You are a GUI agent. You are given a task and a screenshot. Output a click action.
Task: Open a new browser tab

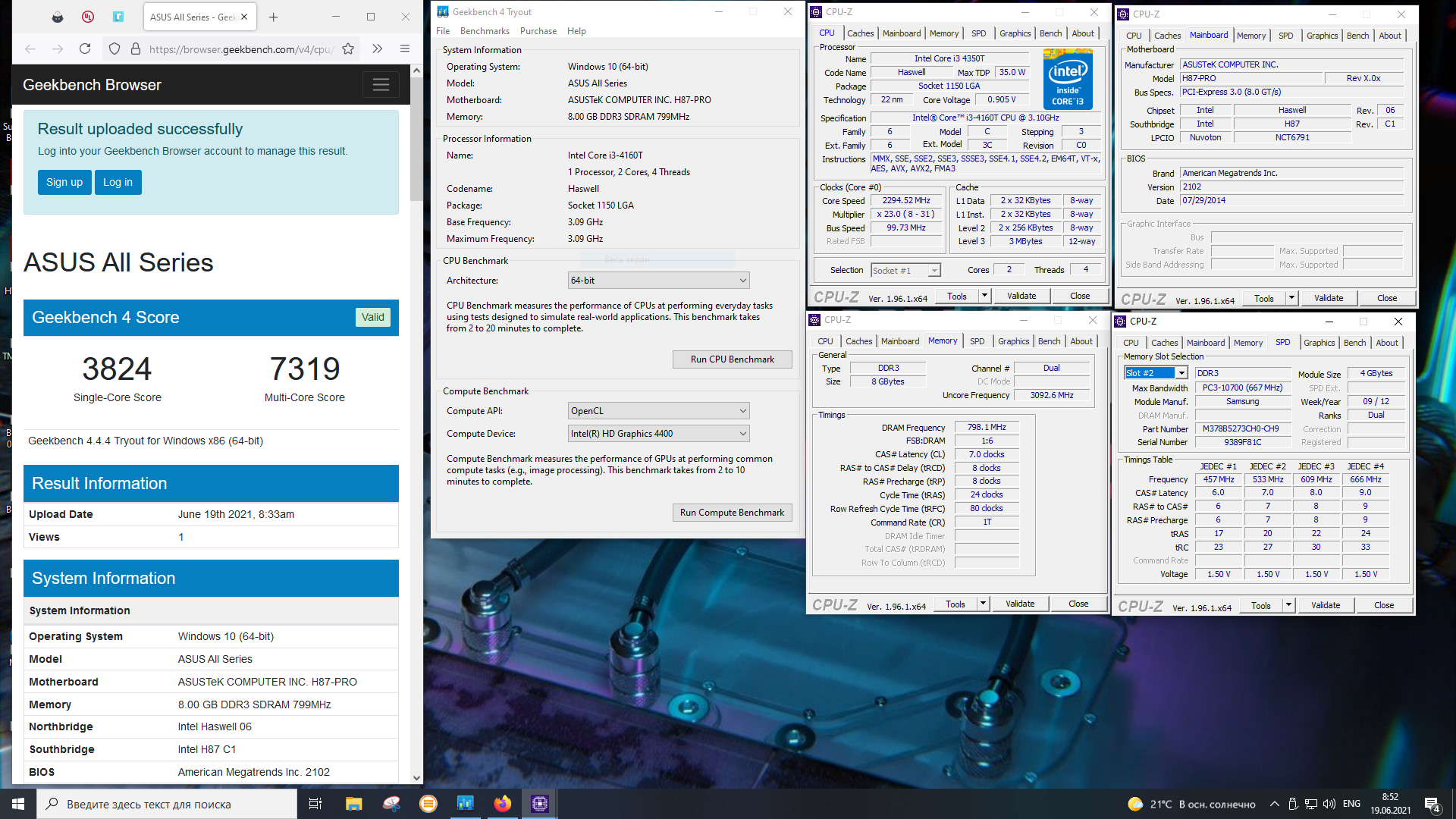pyautogui.click(x=274, y=17)
